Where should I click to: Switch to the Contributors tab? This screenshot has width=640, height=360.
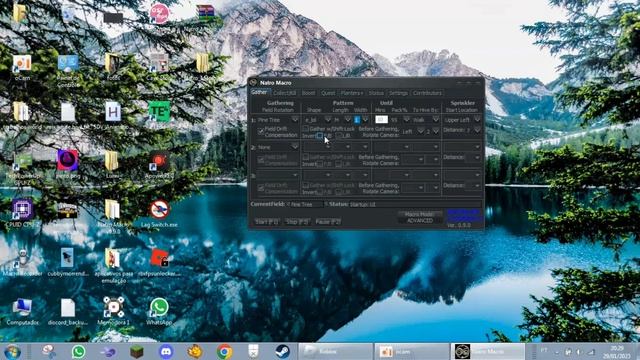coord(427,93)
